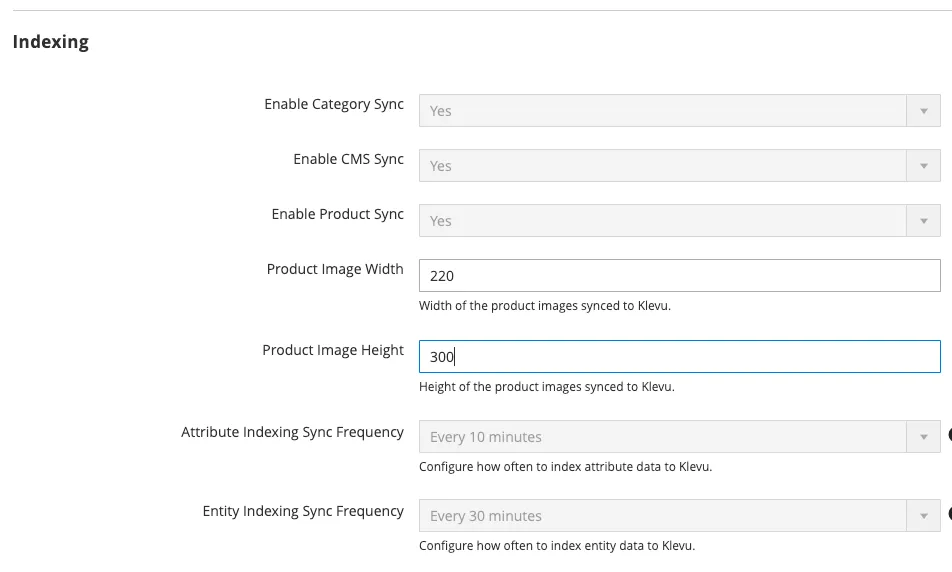Click 'Height of the product images' note
The height and width of the screenshot is (572, 952).
(x=546, y=386)
